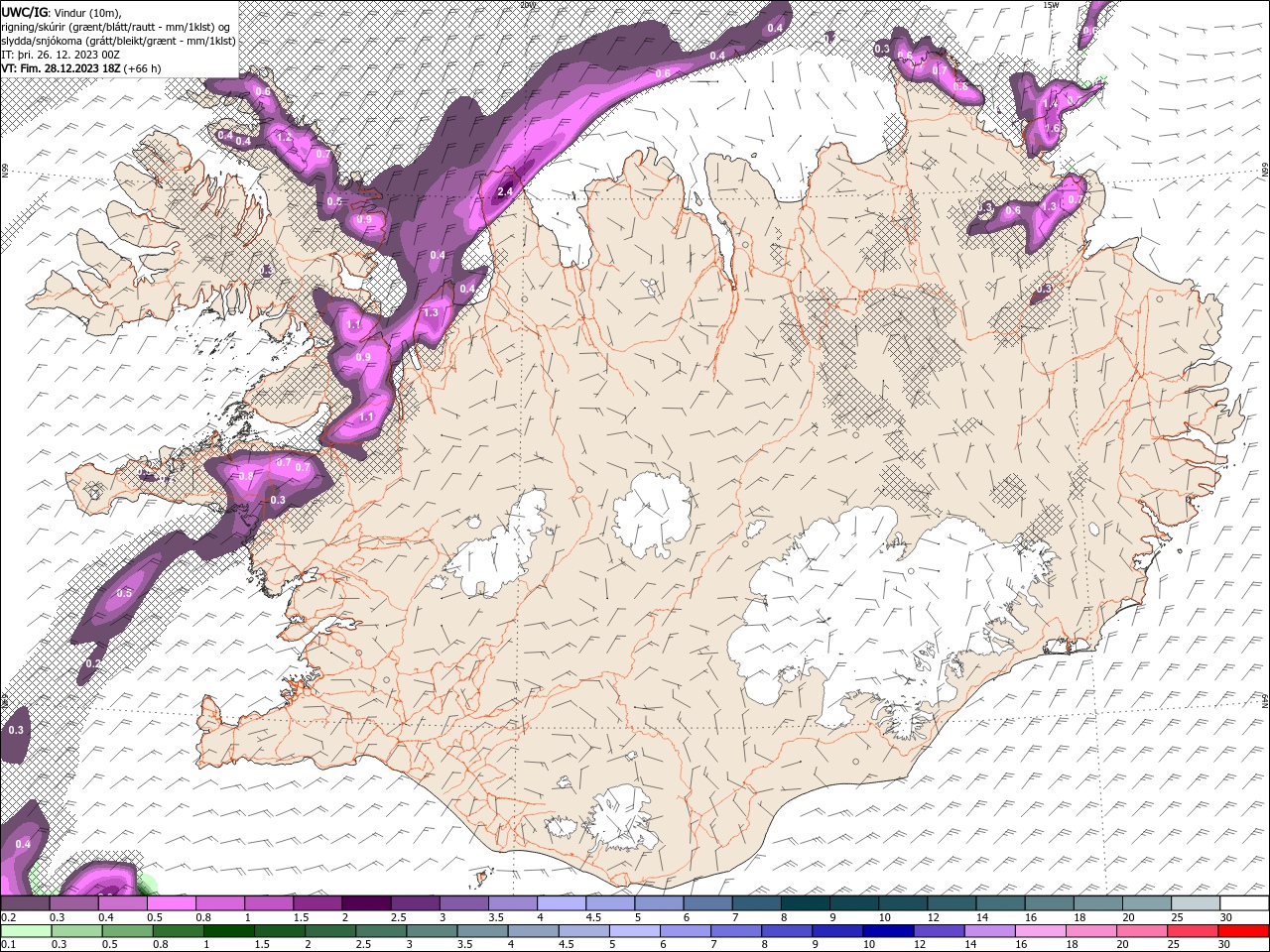This screenshot has height=952, width=1270.
Task: Pick the white 30 swatch in upper legend
Action: tap(1245, 903)
